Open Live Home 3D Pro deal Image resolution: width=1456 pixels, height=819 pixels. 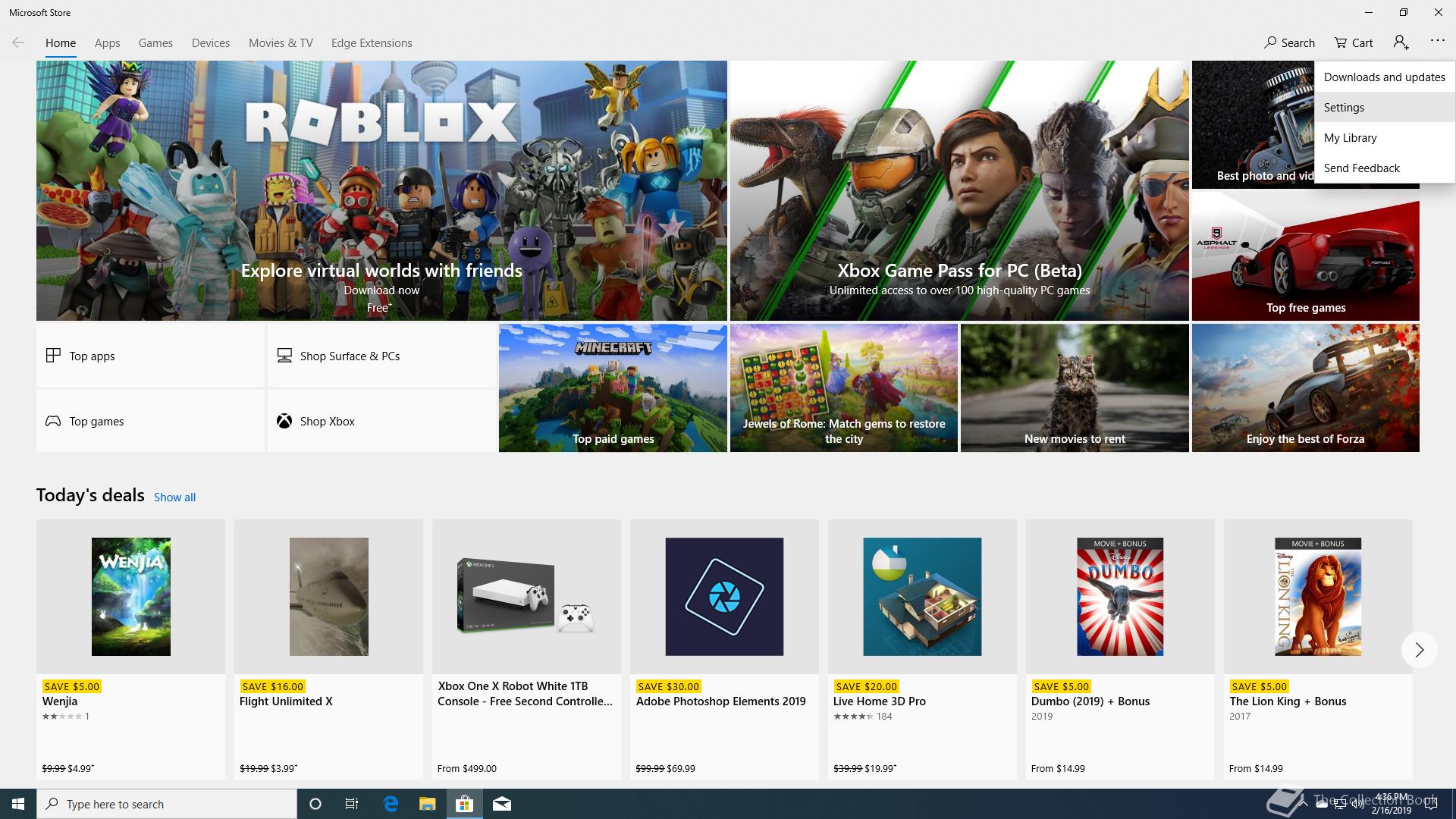[x=922, y=649]
